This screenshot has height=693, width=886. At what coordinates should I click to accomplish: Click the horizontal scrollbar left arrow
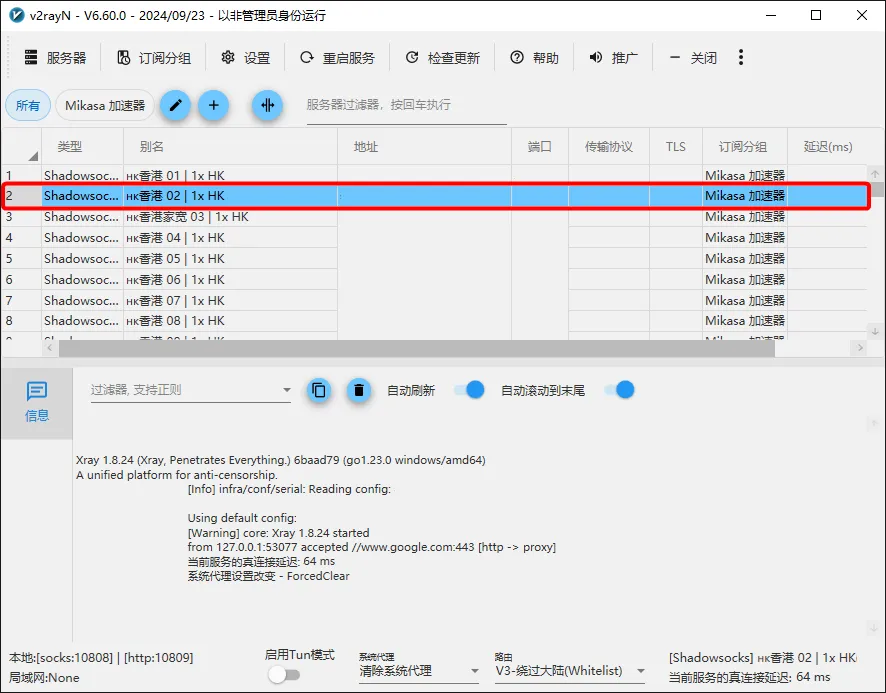click(50, 348)
